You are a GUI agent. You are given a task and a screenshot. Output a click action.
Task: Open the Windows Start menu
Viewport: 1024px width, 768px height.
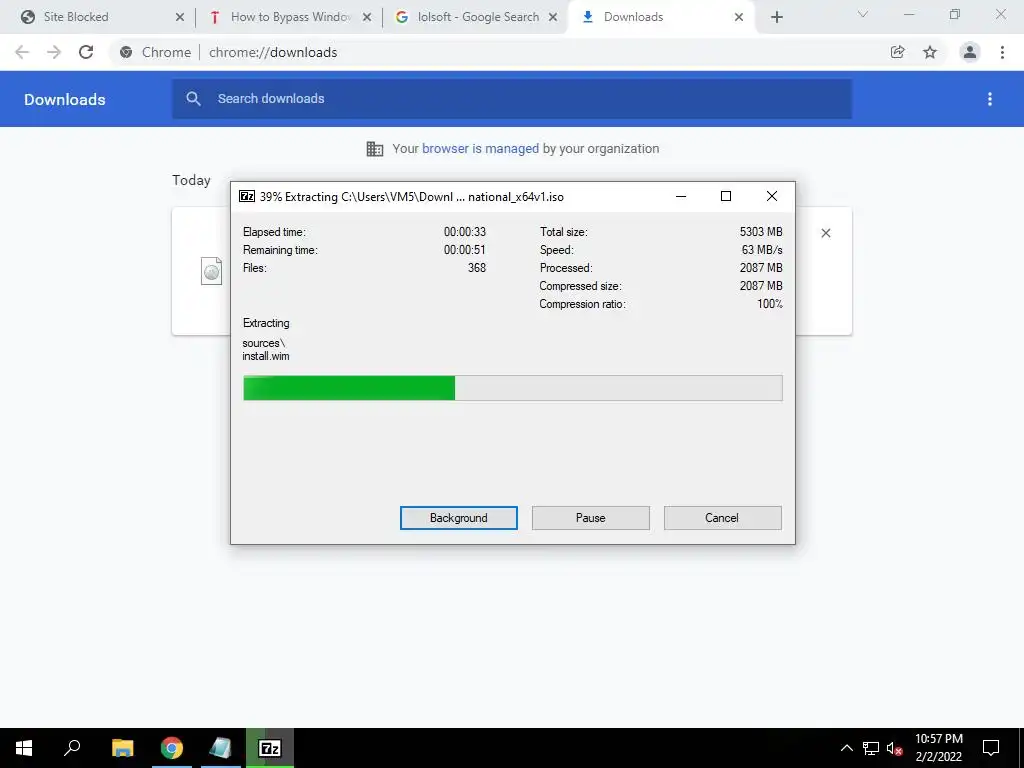(x=24, y=748)
